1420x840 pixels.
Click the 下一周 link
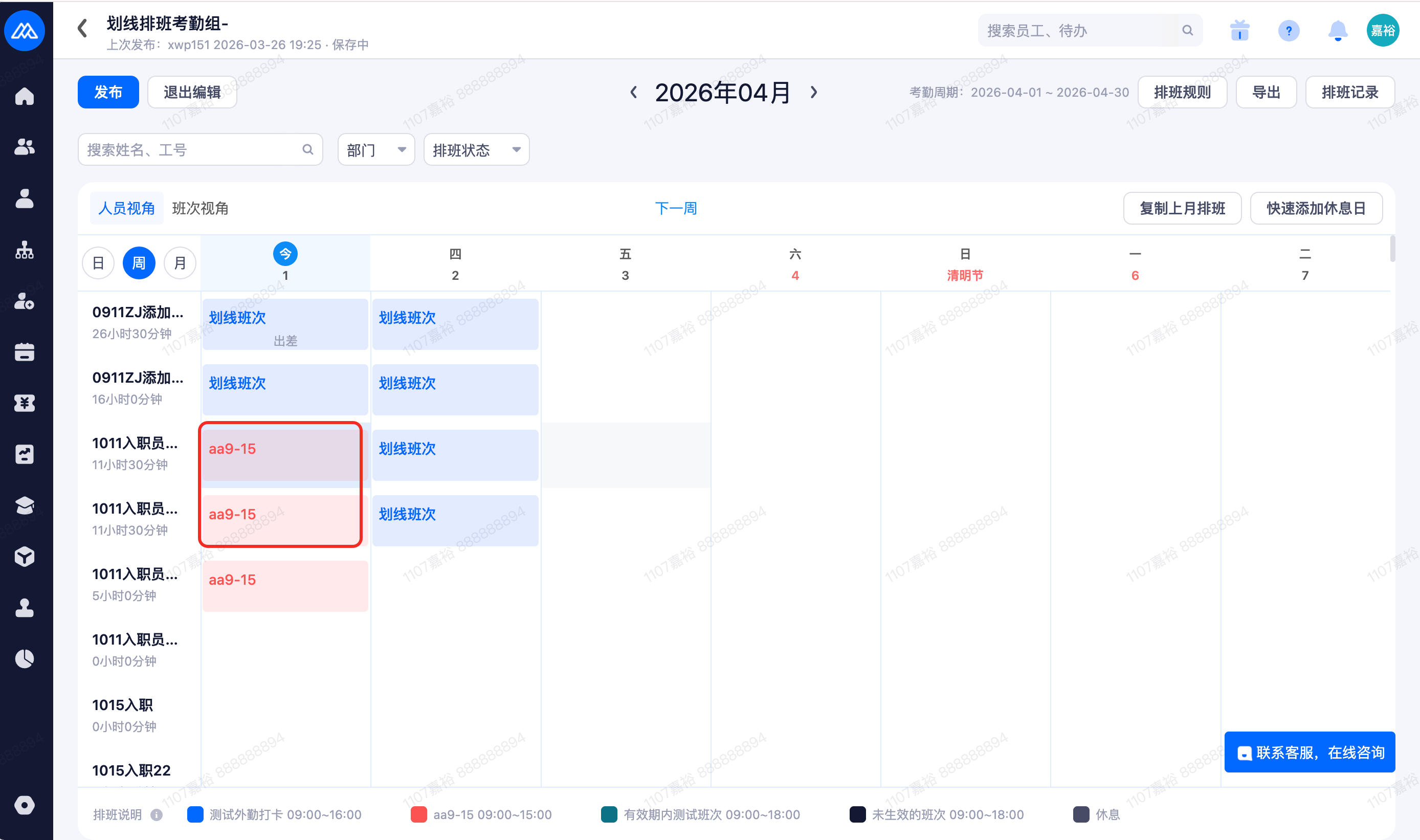click(x=675, y=208)
